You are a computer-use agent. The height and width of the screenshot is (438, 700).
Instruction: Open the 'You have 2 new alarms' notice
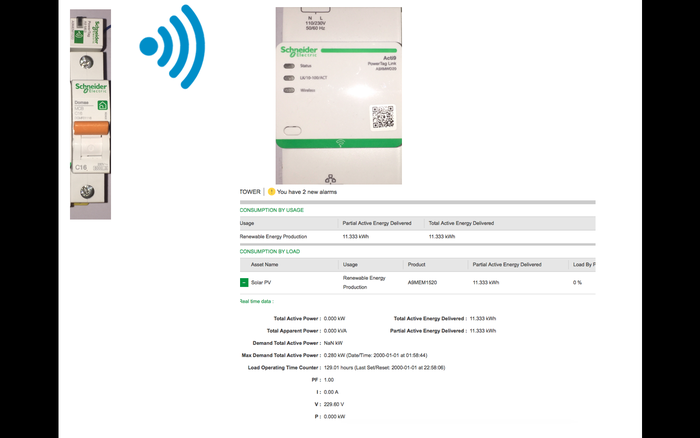click(x=307, y=192)
